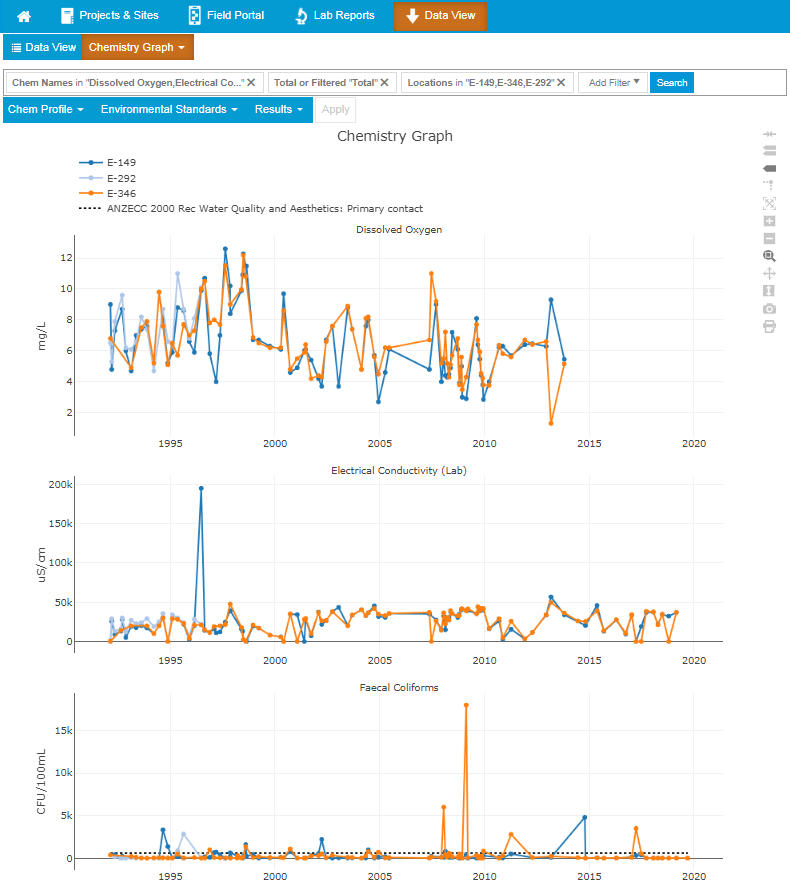
Task: Open the Lab Reports tab
Action: coord(335,16)
